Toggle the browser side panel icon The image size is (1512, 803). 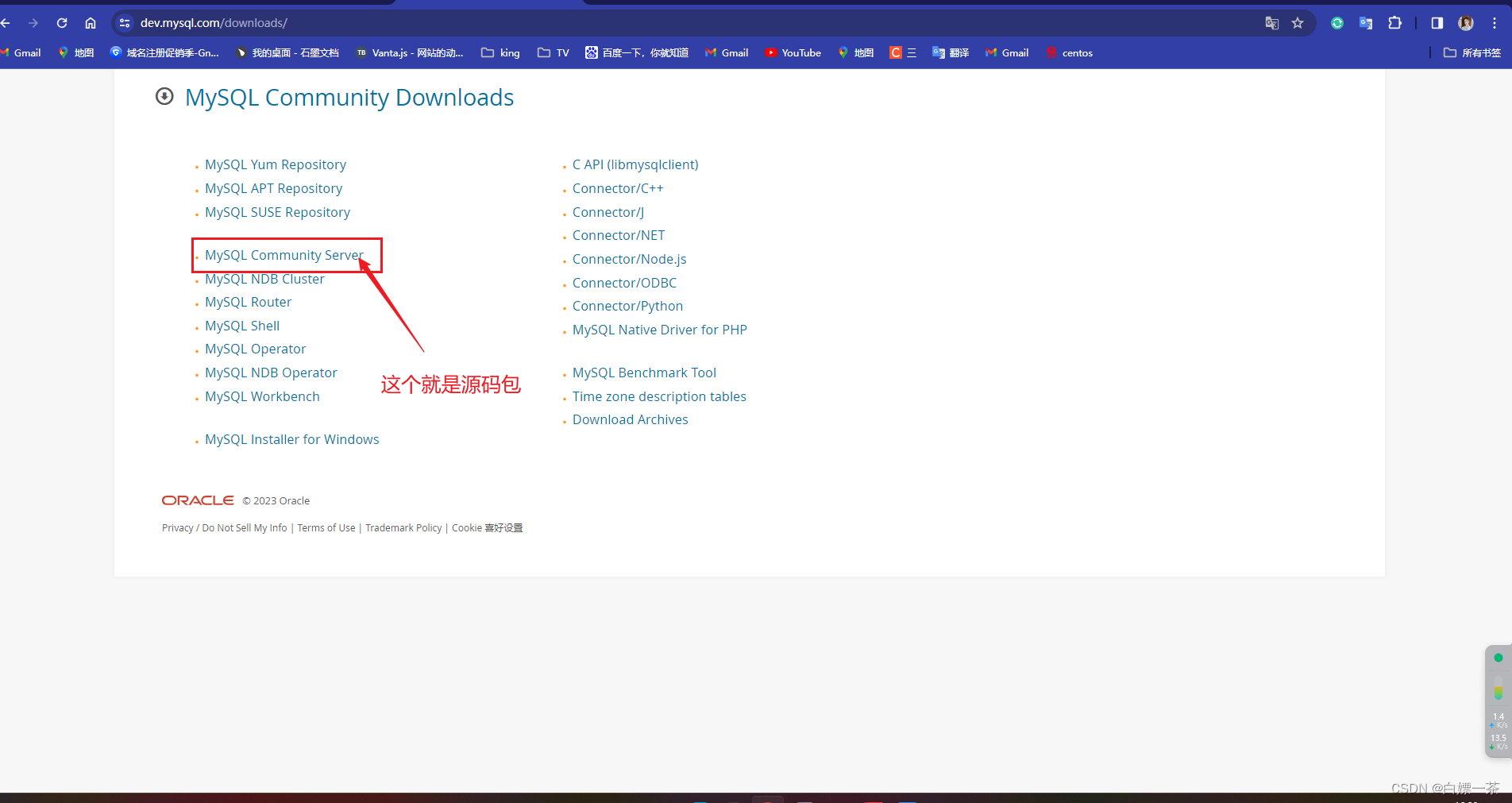coord(1437,23)
